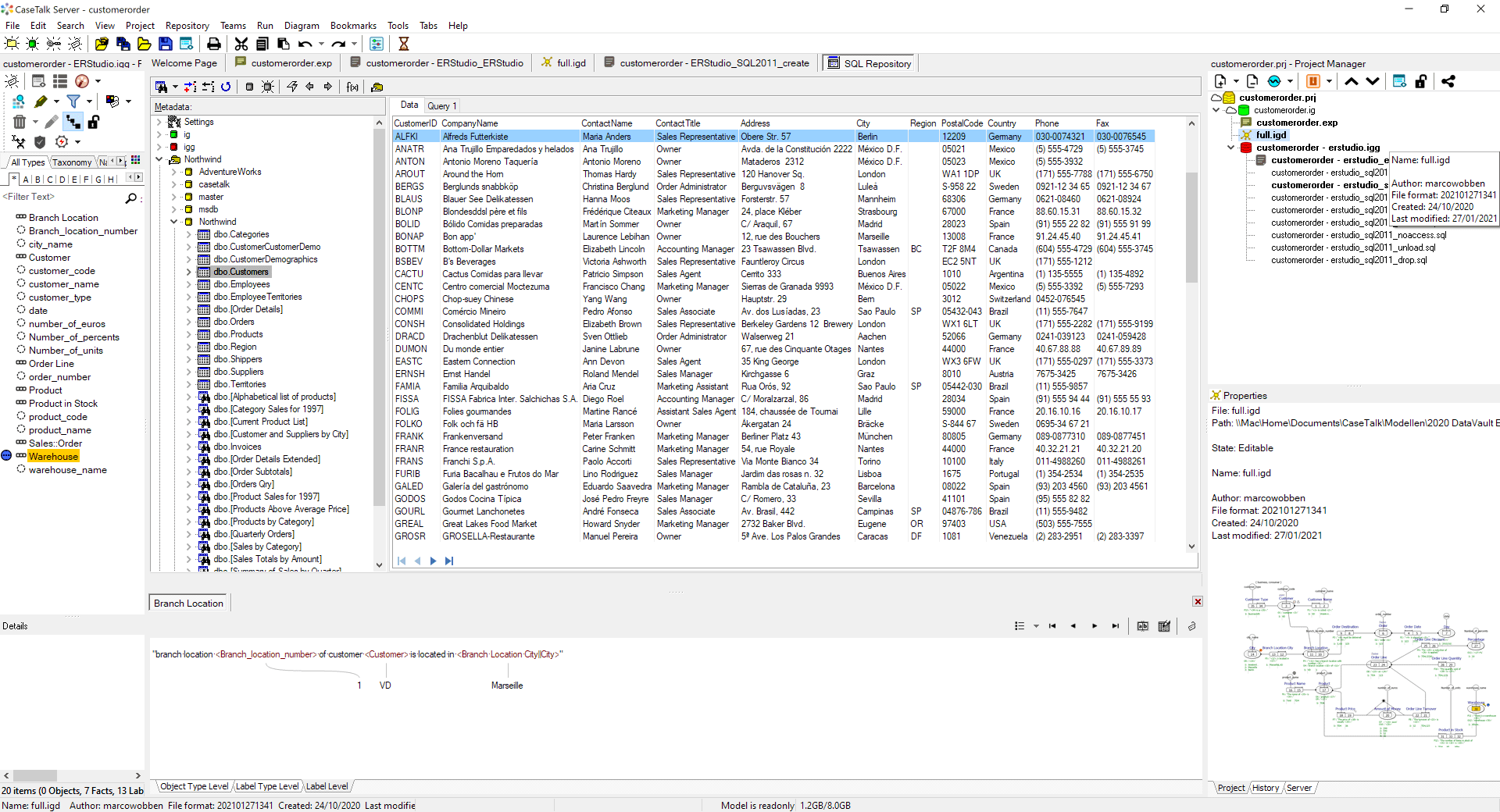Click the share icon in the Project Manager toolbar
Viewport: 1500px width, 812px height.
pos(1448,81)
